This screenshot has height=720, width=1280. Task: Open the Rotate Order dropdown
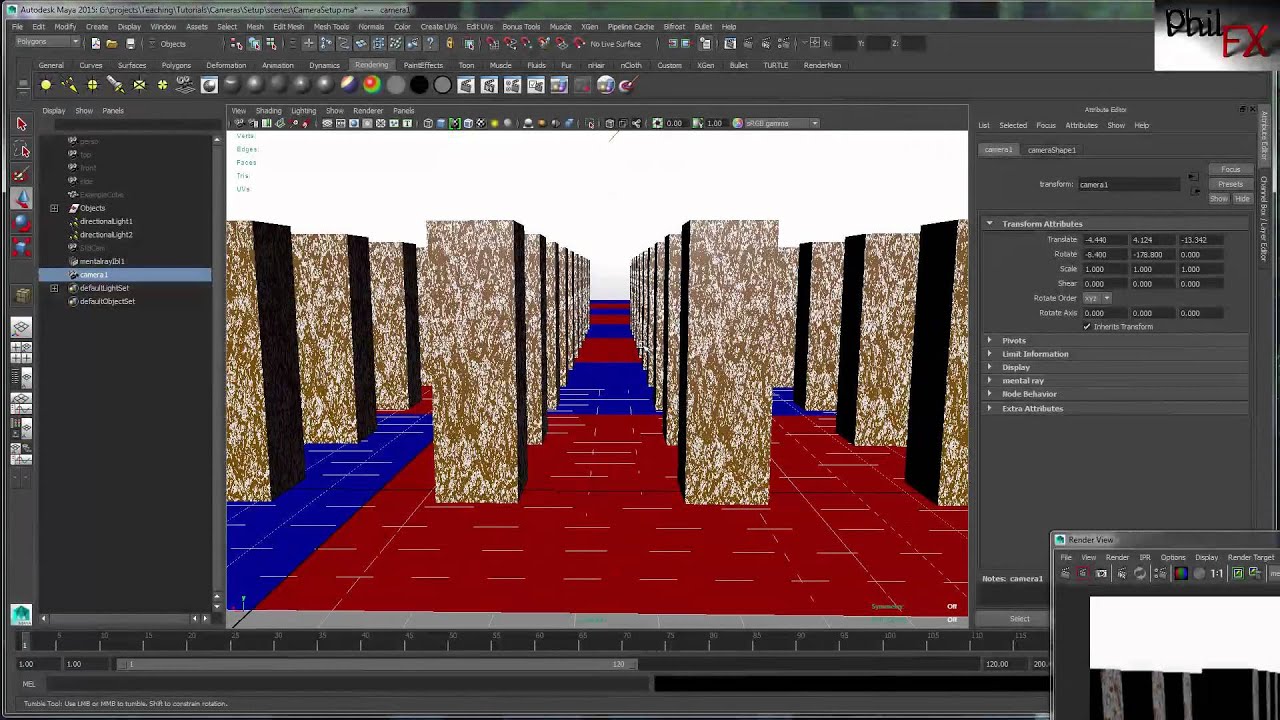pyautogui.click(x=1097, y=298)
